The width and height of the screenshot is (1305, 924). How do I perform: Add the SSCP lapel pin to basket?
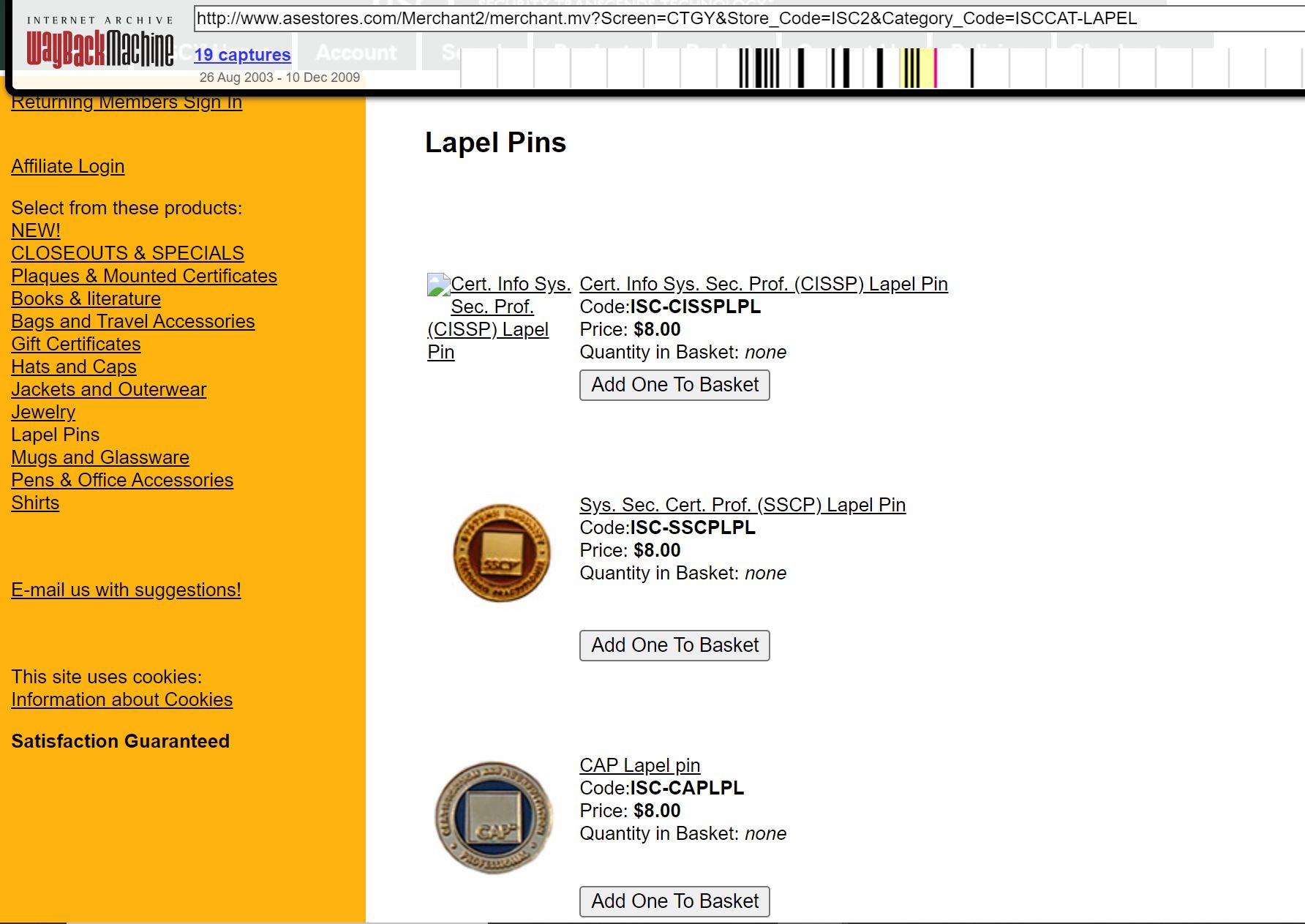tap(674, 645)
